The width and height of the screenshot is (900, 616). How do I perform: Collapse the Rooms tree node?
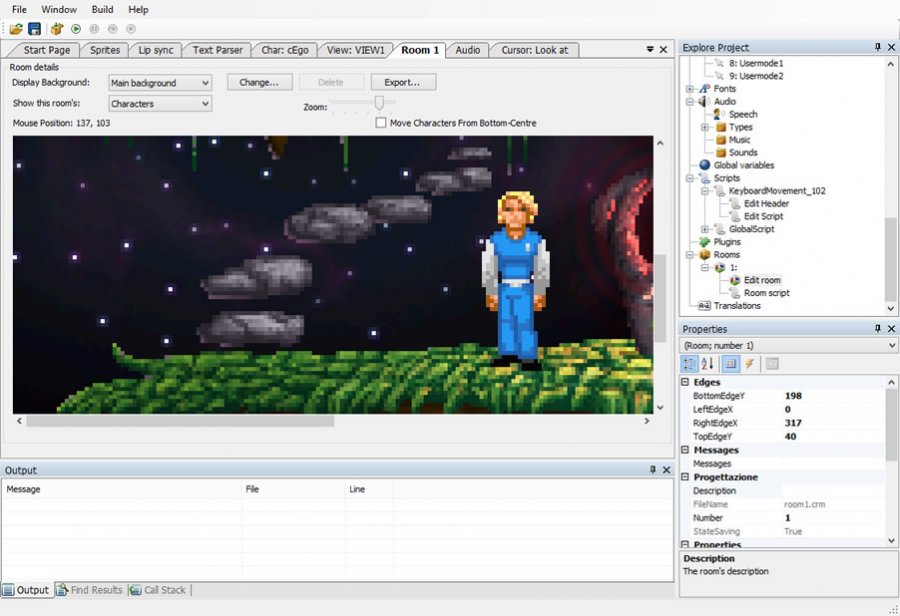[x=689, y=254]
